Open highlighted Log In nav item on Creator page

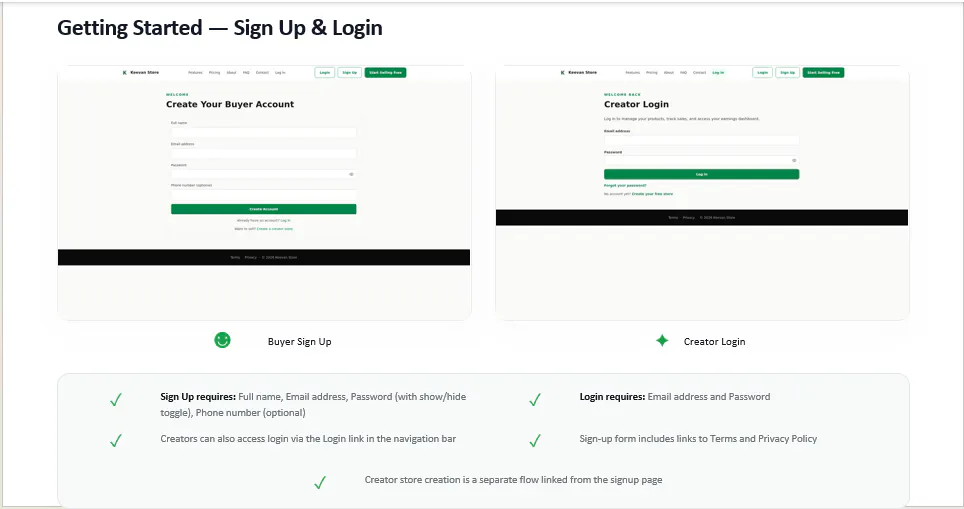(718, 73)
